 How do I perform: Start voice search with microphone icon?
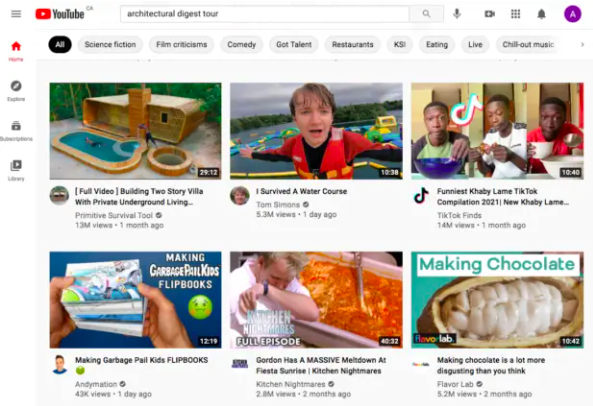pyautogui.click(x=457, y=14)
